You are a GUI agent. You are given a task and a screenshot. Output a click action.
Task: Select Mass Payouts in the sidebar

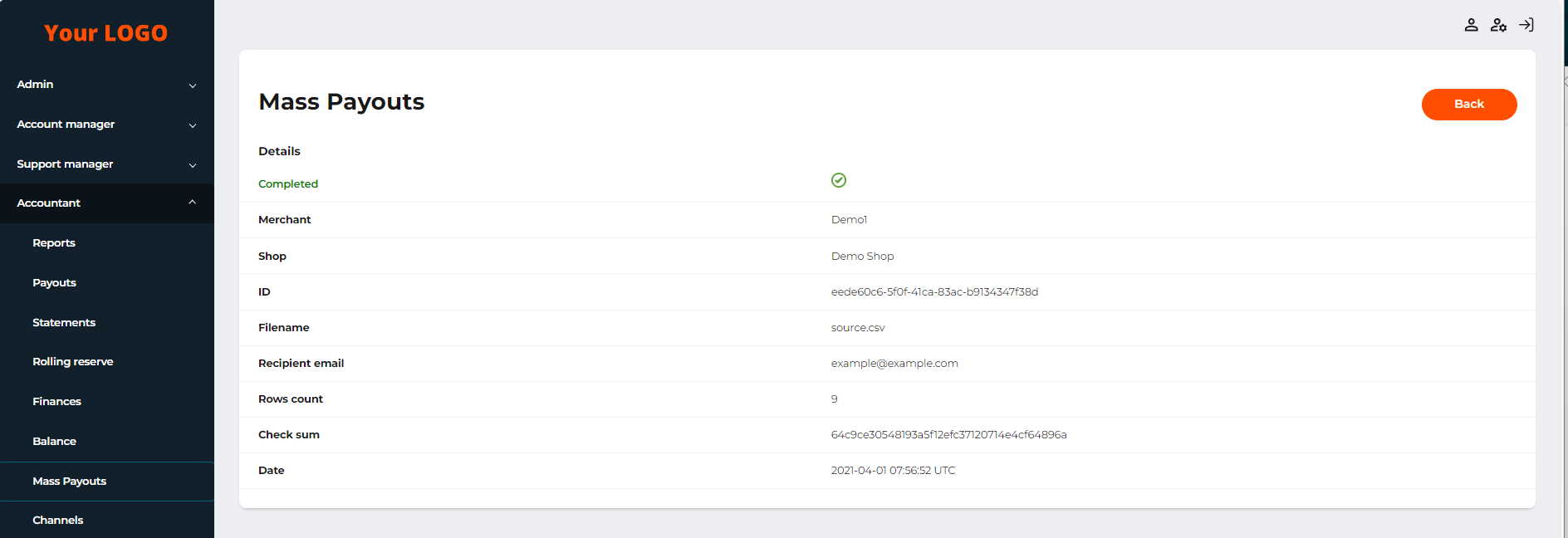pos(70,482)
